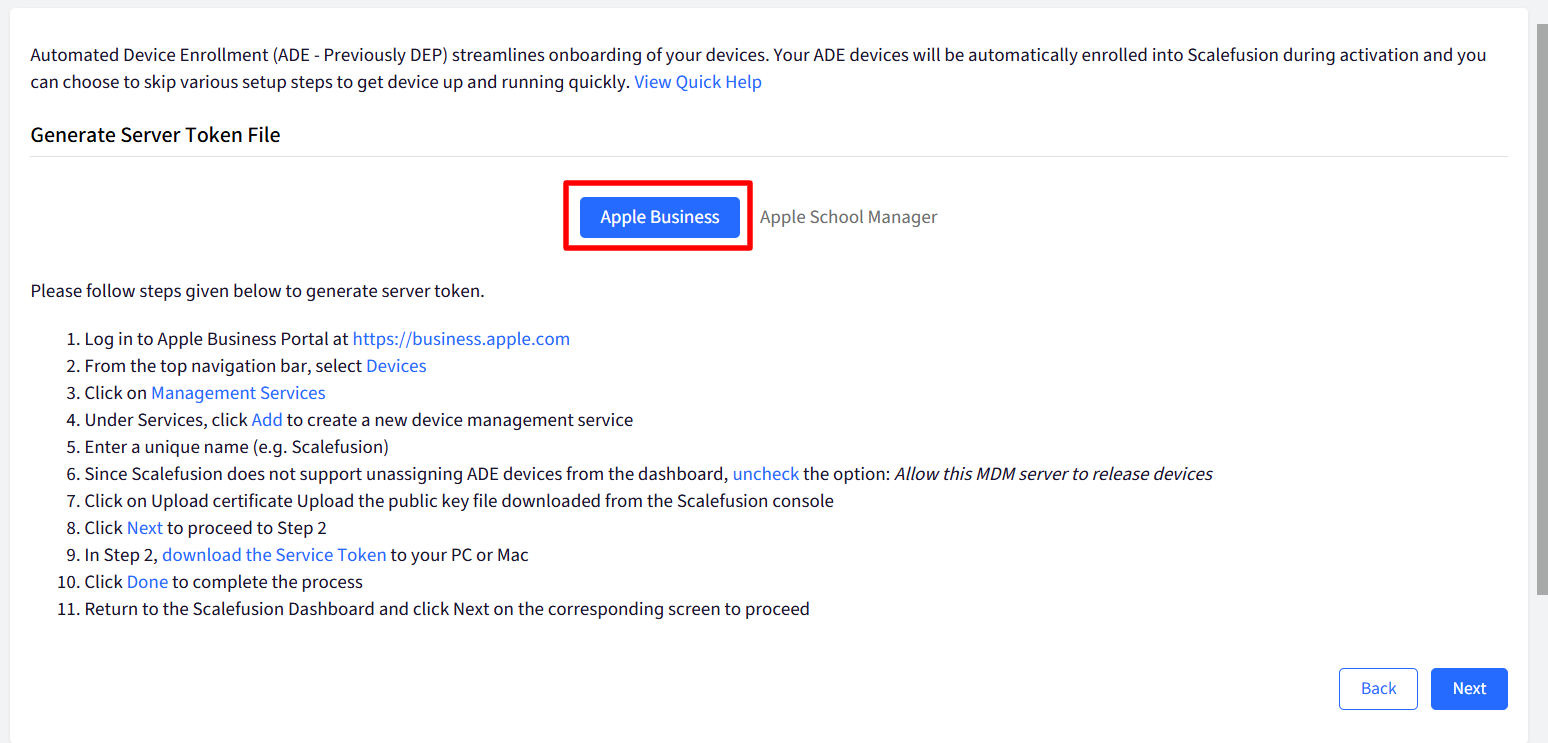Open the View Quick Help link
This screenshot has height=743, width=1548.
tap(698, 82)
